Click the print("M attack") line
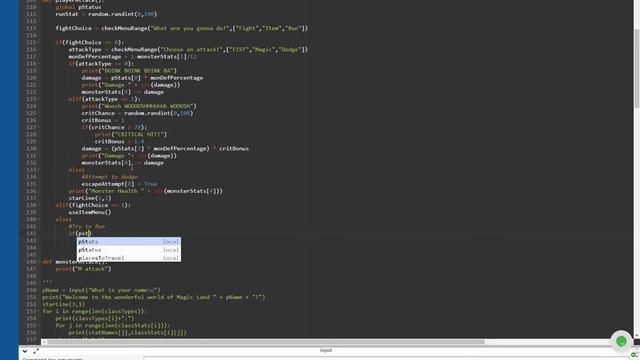640x360 pixels. coord(83,269)
